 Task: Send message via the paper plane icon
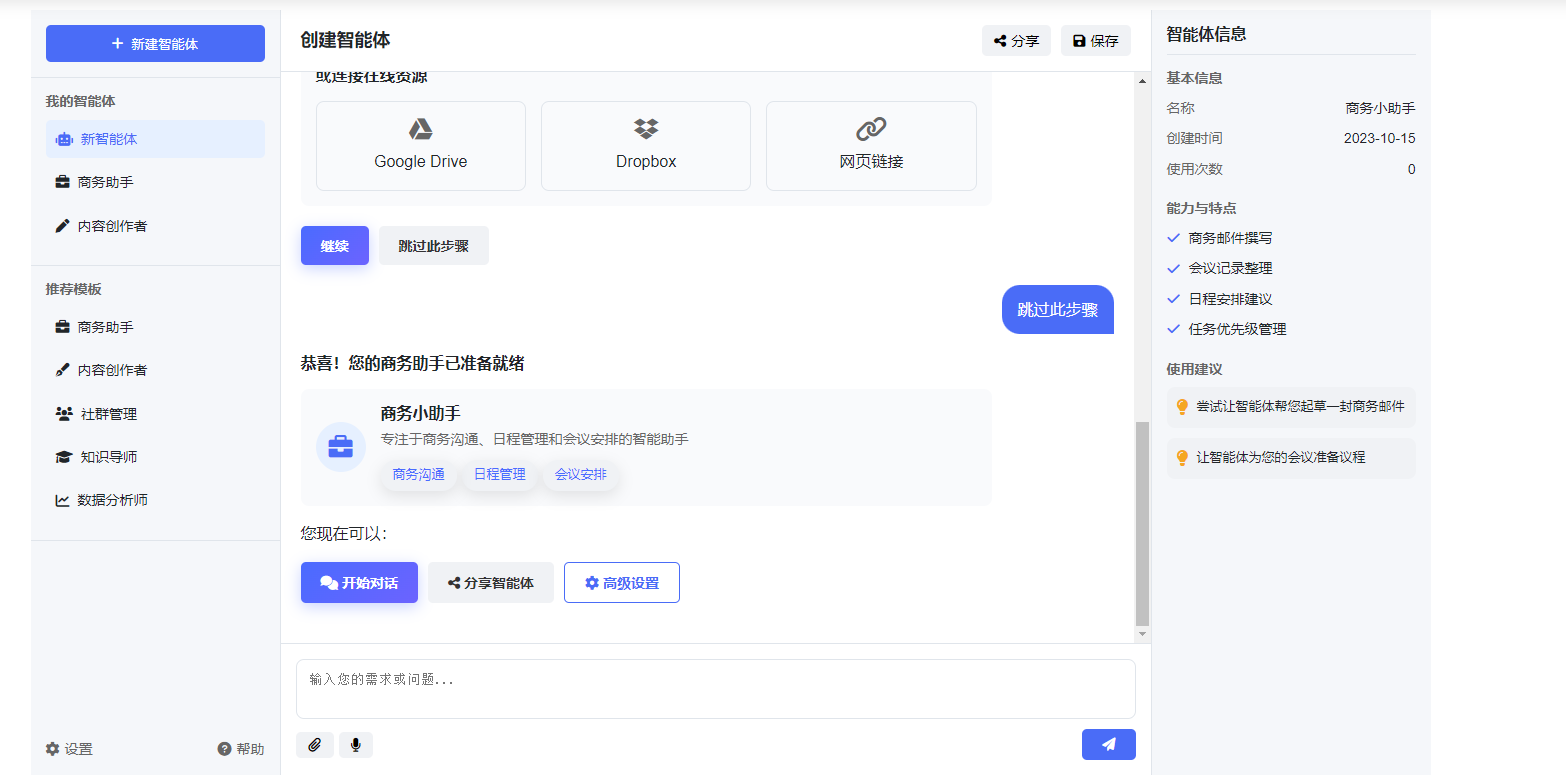coord(1108,744)
